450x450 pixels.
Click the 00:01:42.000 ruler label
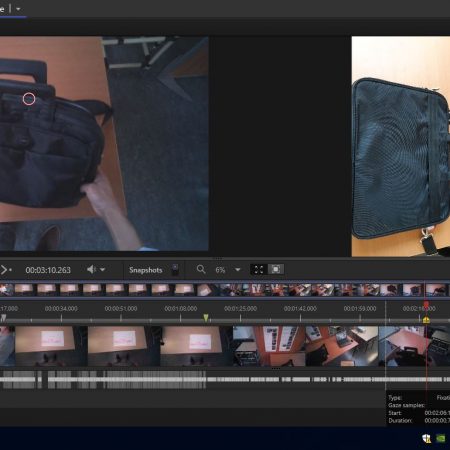(300, 309)
